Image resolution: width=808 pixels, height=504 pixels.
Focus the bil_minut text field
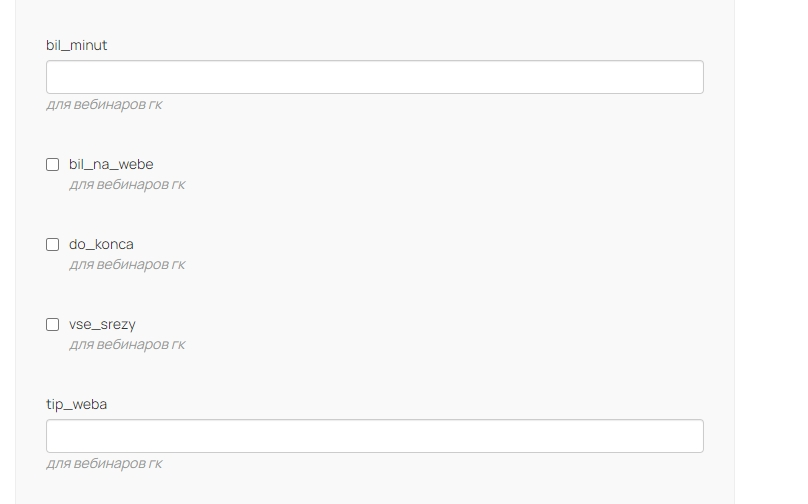pyautogui.click(x=374, y=77)
